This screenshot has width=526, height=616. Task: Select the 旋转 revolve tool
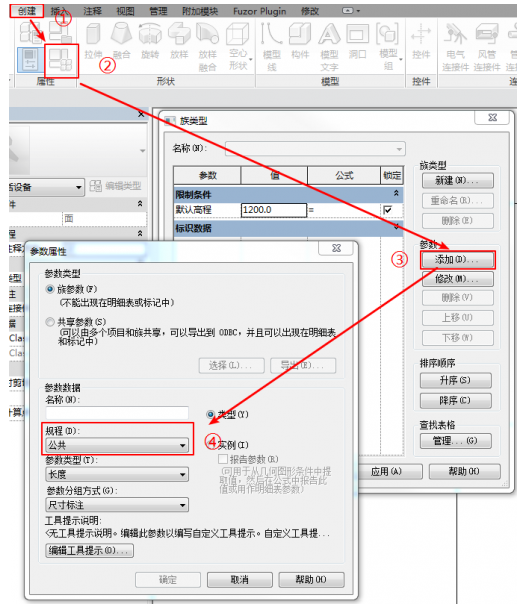[x=150, y=41]
